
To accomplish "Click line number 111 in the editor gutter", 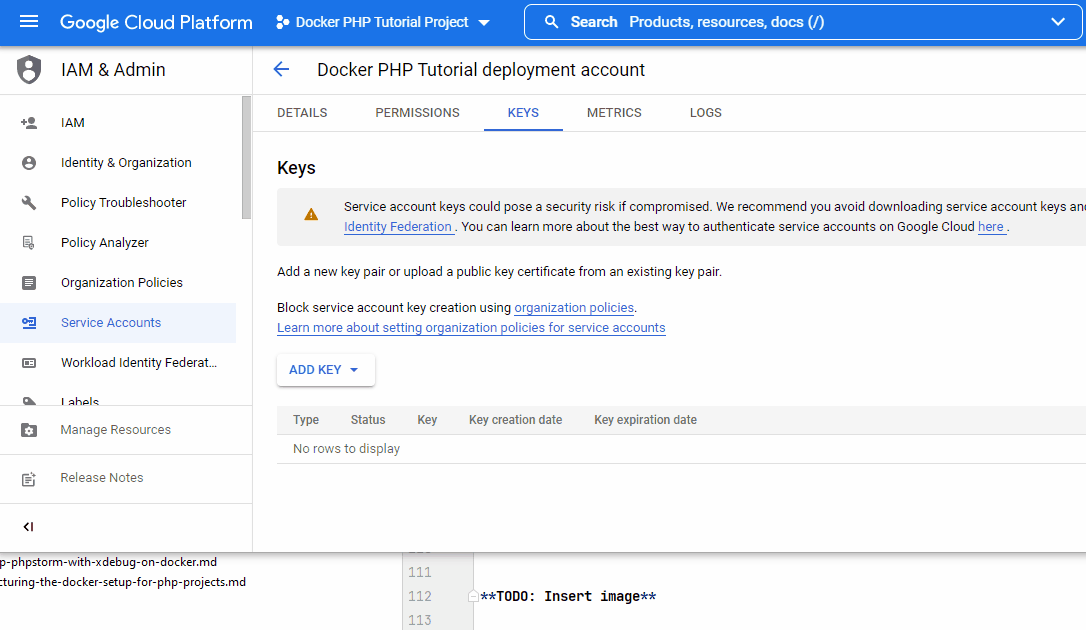I will pyautogui.click(x=420, y=573).
